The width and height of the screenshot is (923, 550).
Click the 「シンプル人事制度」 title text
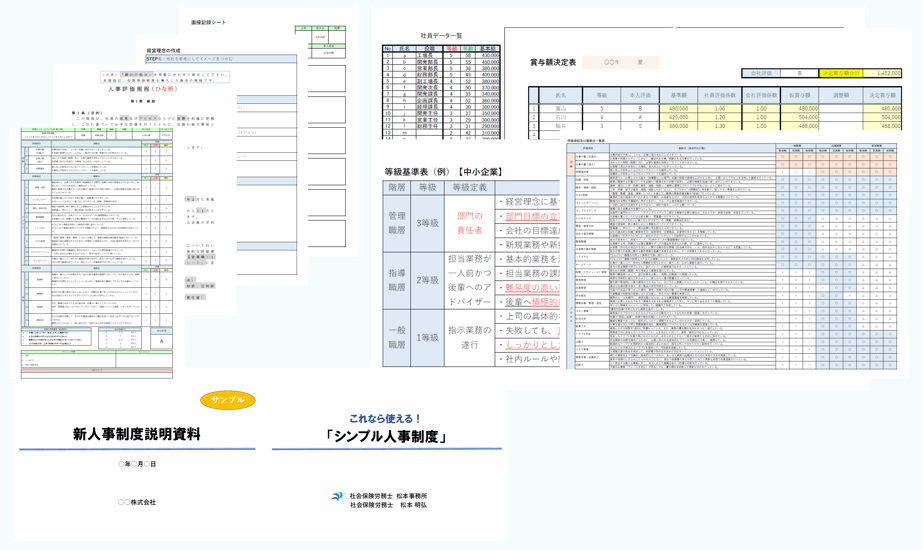coord(385,436)
